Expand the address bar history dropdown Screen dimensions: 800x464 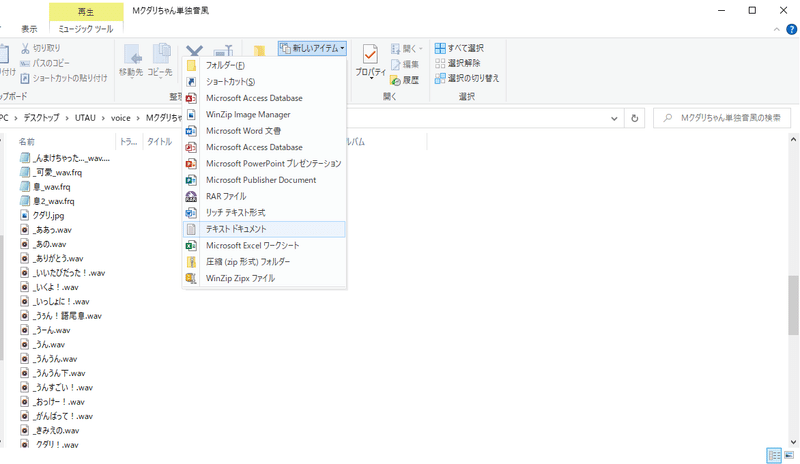(614, 118)
